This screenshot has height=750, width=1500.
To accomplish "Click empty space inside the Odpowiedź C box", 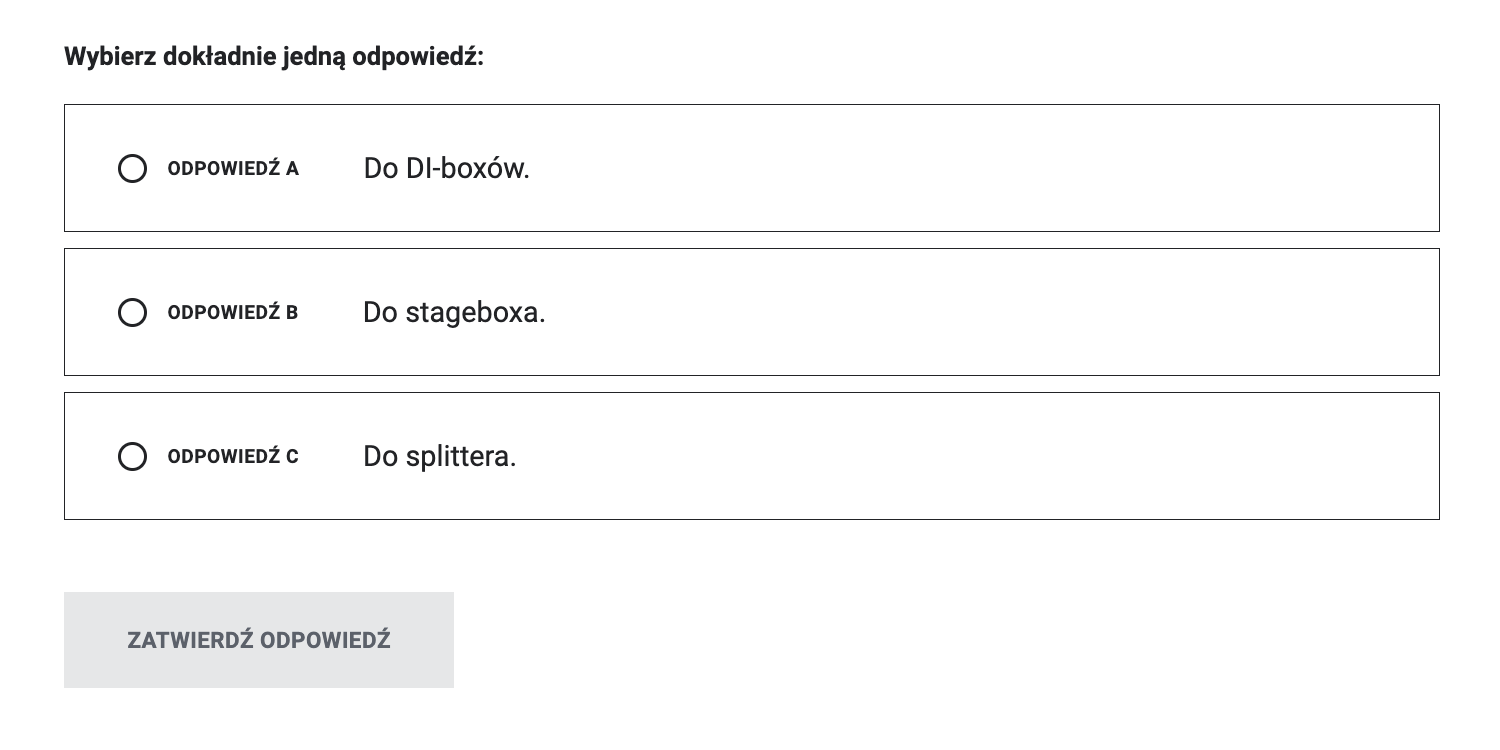I will click(950, 457).
